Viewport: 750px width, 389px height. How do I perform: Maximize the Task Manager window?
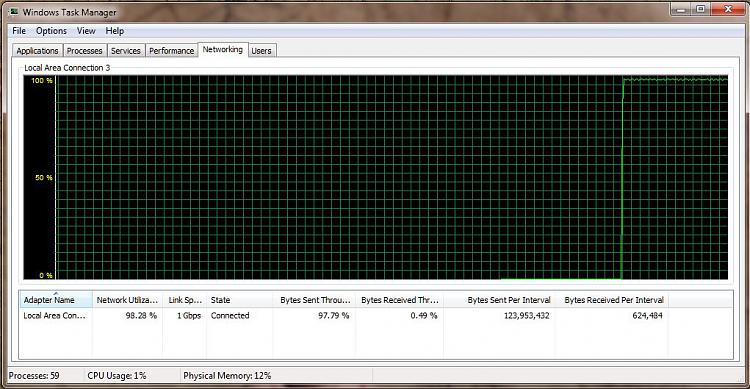[x=701, y=10]
